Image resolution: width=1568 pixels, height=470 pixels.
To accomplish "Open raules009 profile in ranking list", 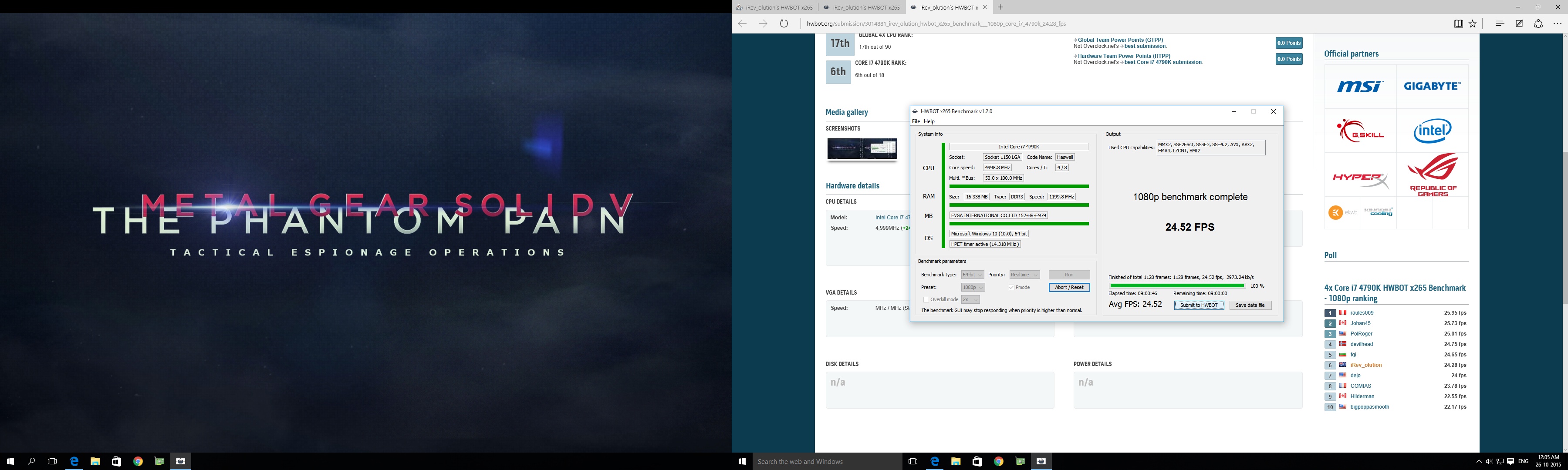I will 1362,313.
